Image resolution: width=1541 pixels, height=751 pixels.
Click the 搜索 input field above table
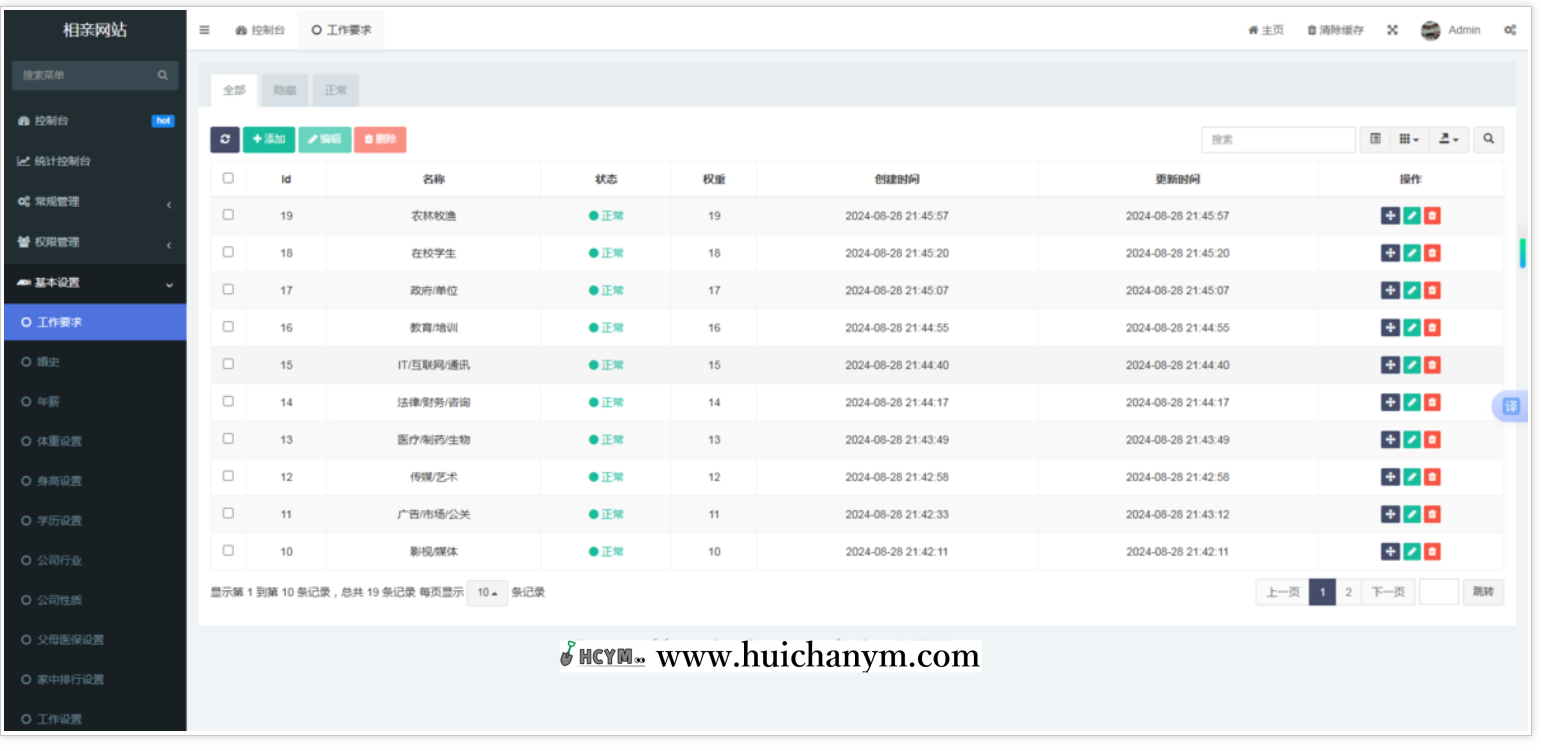tap(1278, 140)
